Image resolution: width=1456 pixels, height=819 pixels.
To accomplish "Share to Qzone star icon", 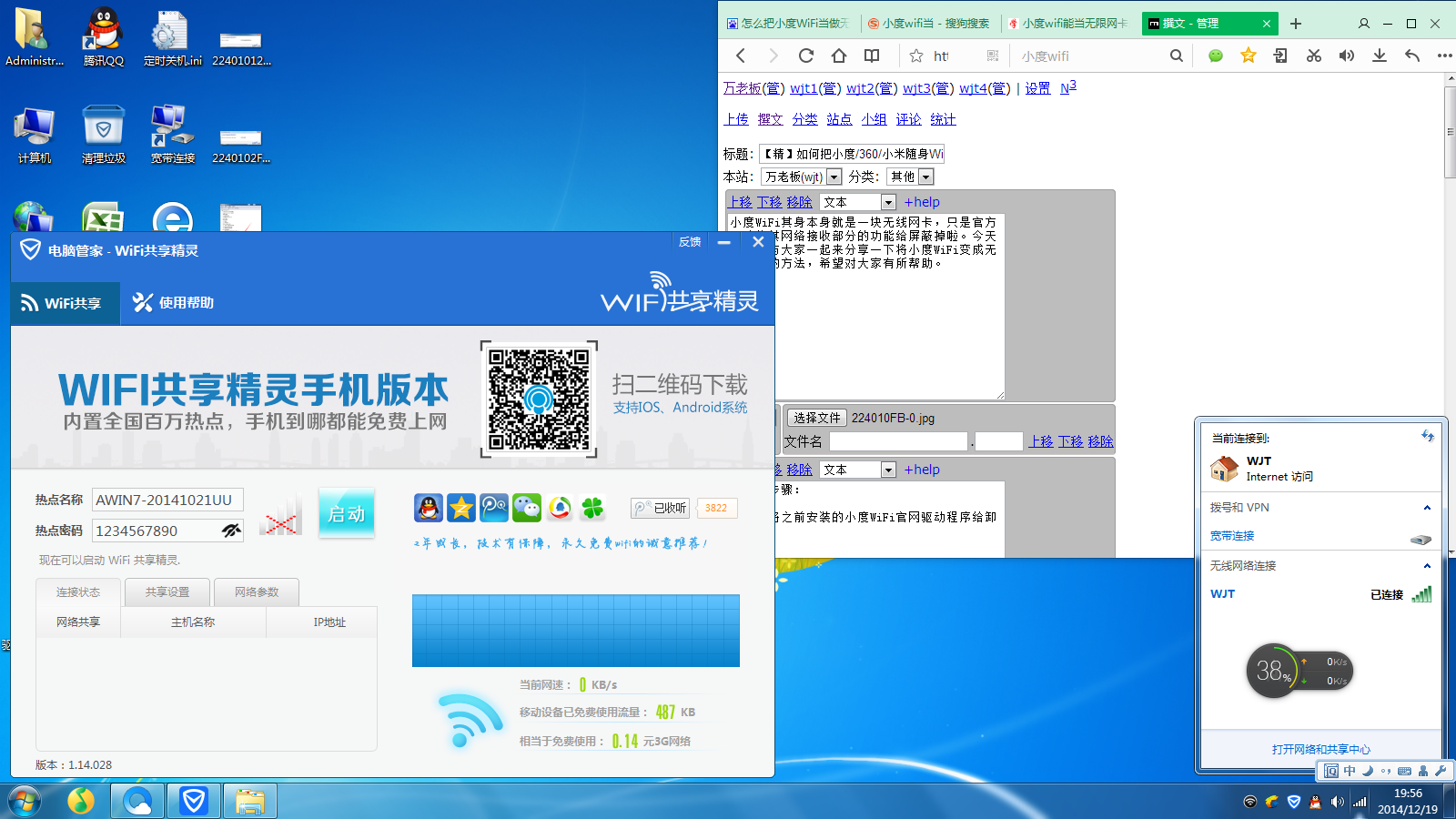I will 461,508.
